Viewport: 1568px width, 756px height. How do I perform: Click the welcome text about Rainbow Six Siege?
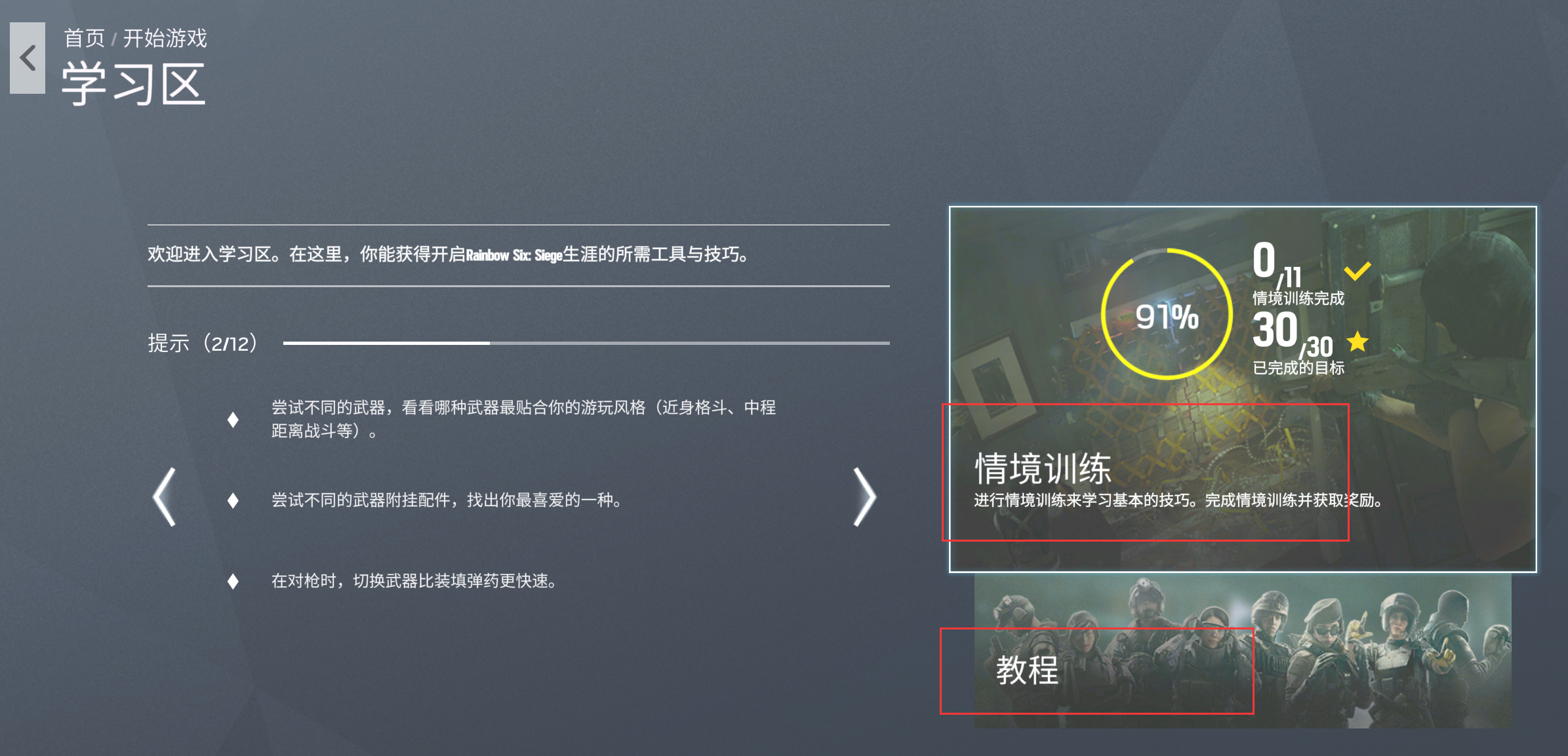[449, 254]
